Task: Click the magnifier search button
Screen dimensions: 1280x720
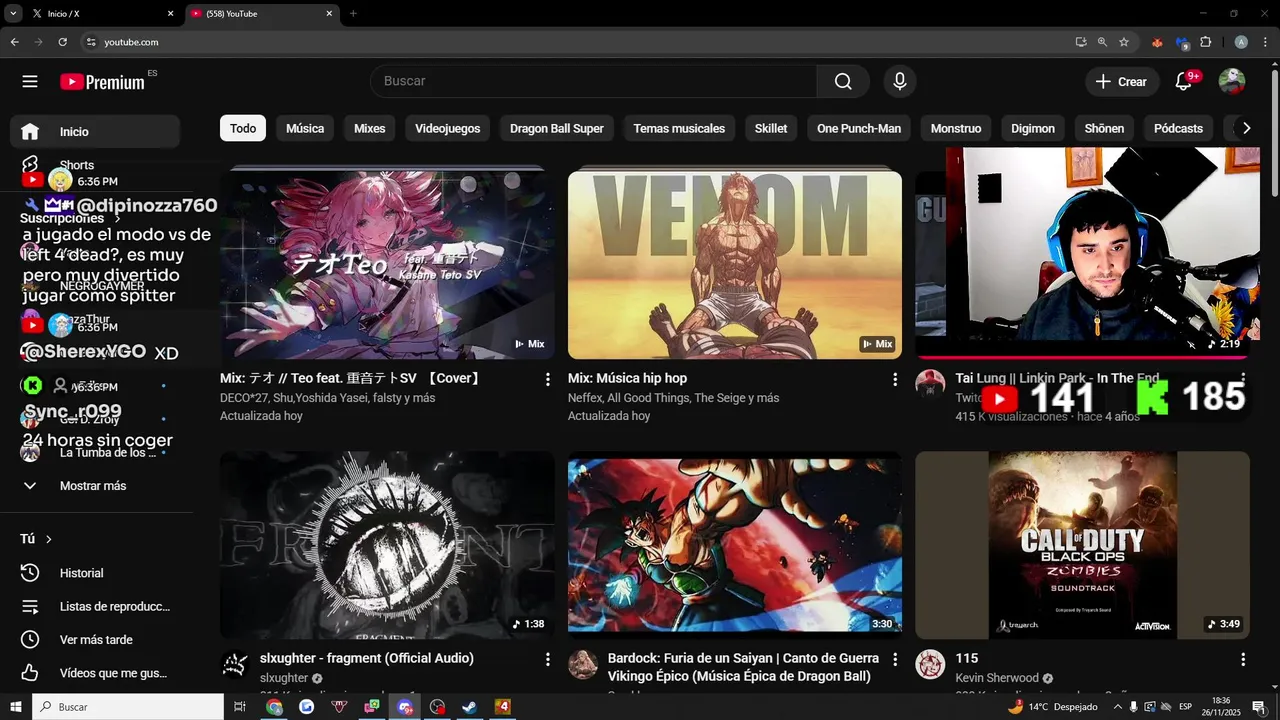Action: click(x=843, y=82)
